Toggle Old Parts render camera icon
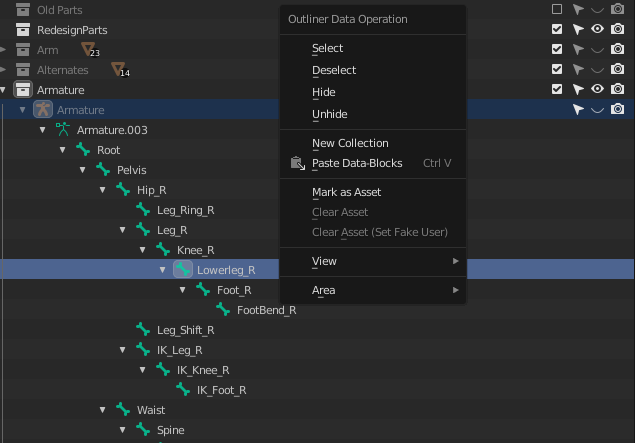 pyautogui.click(x=617, y=9)
